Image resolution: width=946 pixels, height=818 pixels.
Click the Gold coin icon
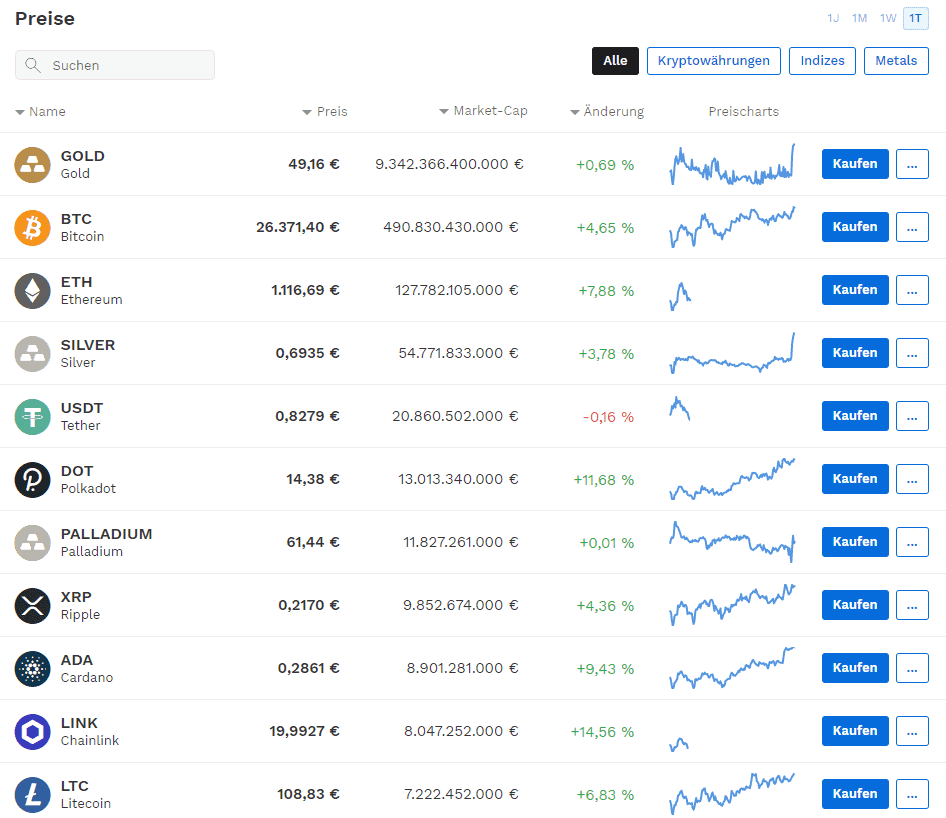coord(33,165)
